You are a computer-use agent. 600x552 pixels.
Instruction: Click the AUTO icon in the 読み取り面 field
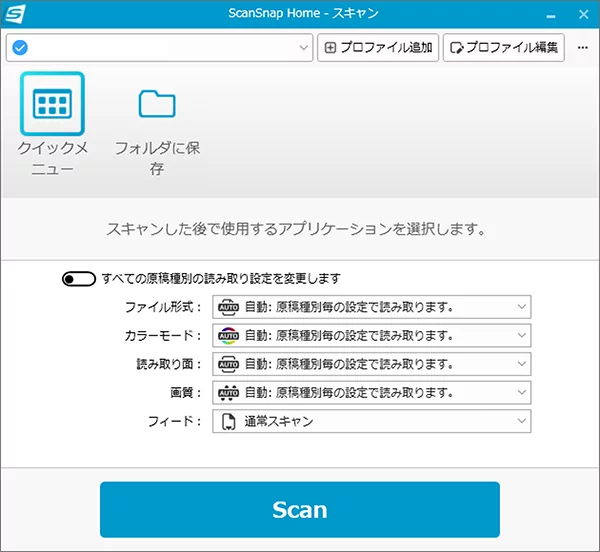[228, 364]
